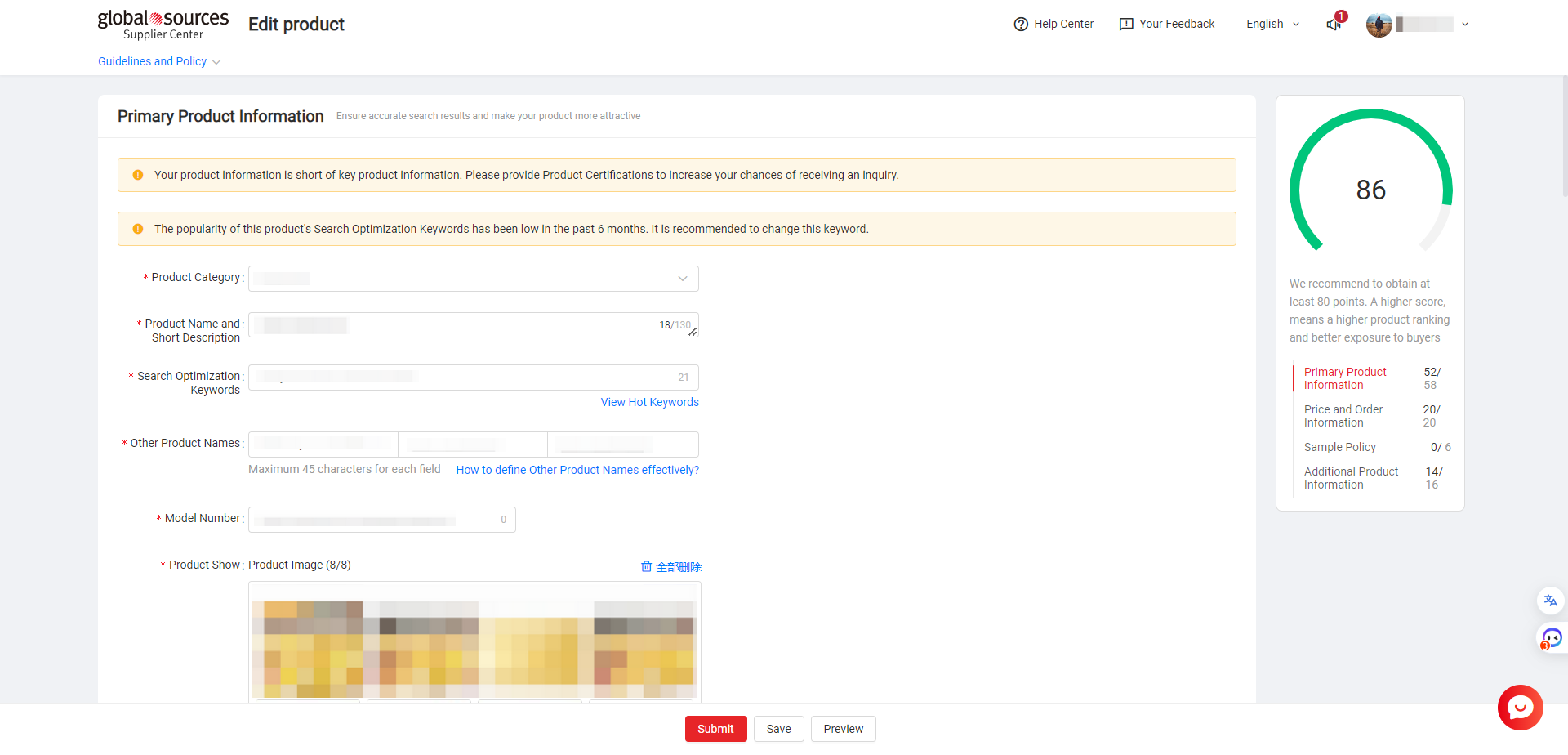Click the translate icon on right edge
Image resolution: width=1568 pixels, height=755 pixels.
1550,601
